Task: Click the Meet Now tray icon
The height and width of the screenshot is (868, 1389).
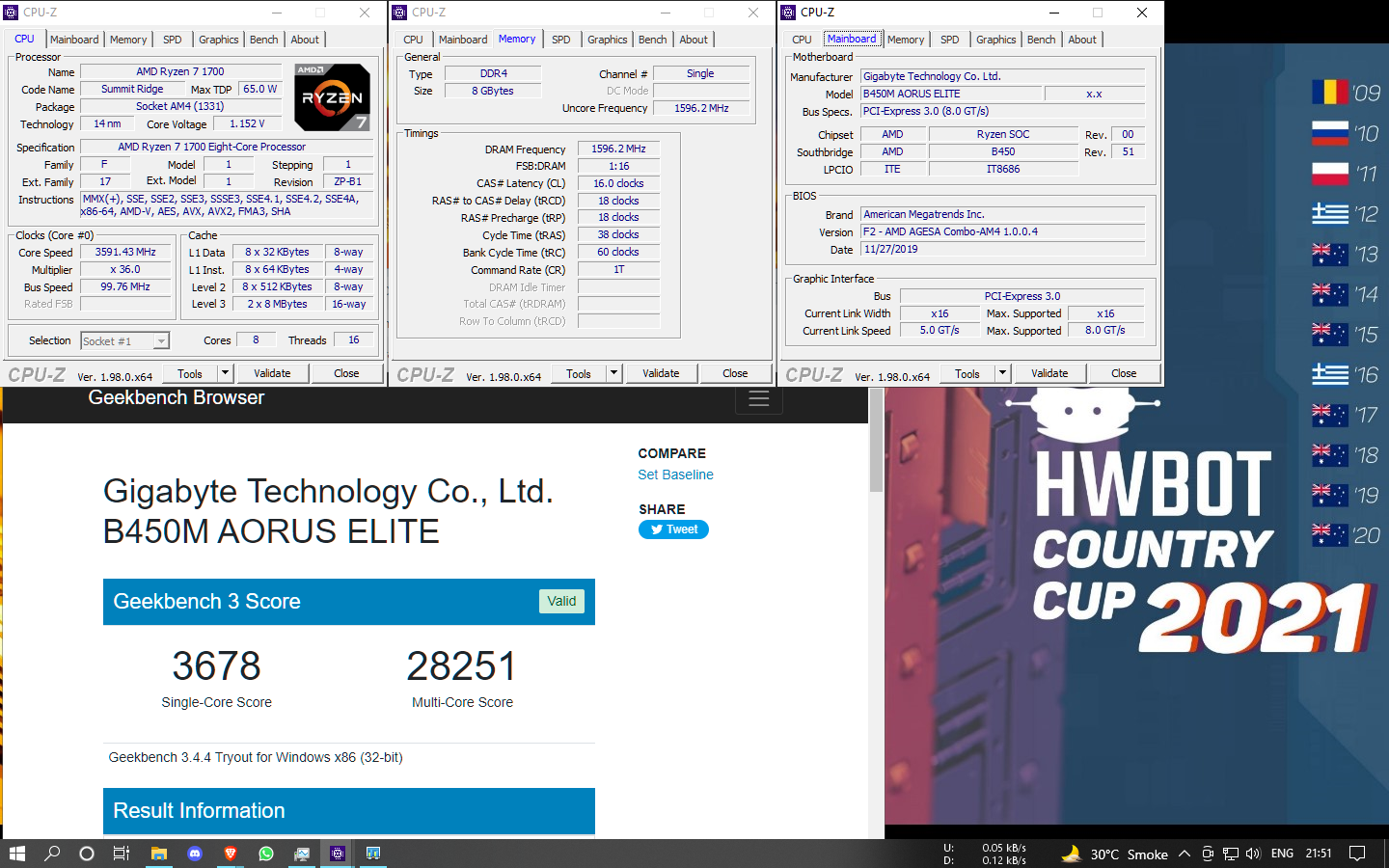Action: (1207, 854)
